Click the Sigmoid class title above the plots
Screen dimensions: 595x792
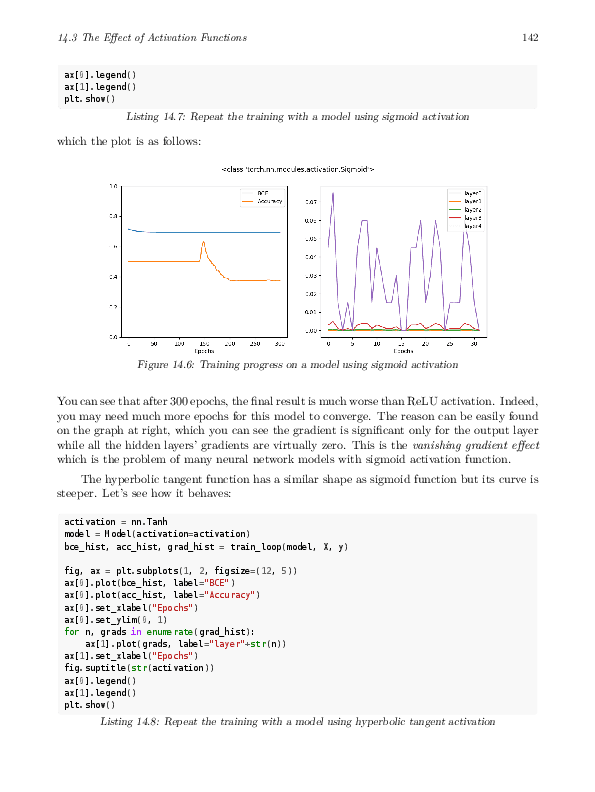pos(298,169)
